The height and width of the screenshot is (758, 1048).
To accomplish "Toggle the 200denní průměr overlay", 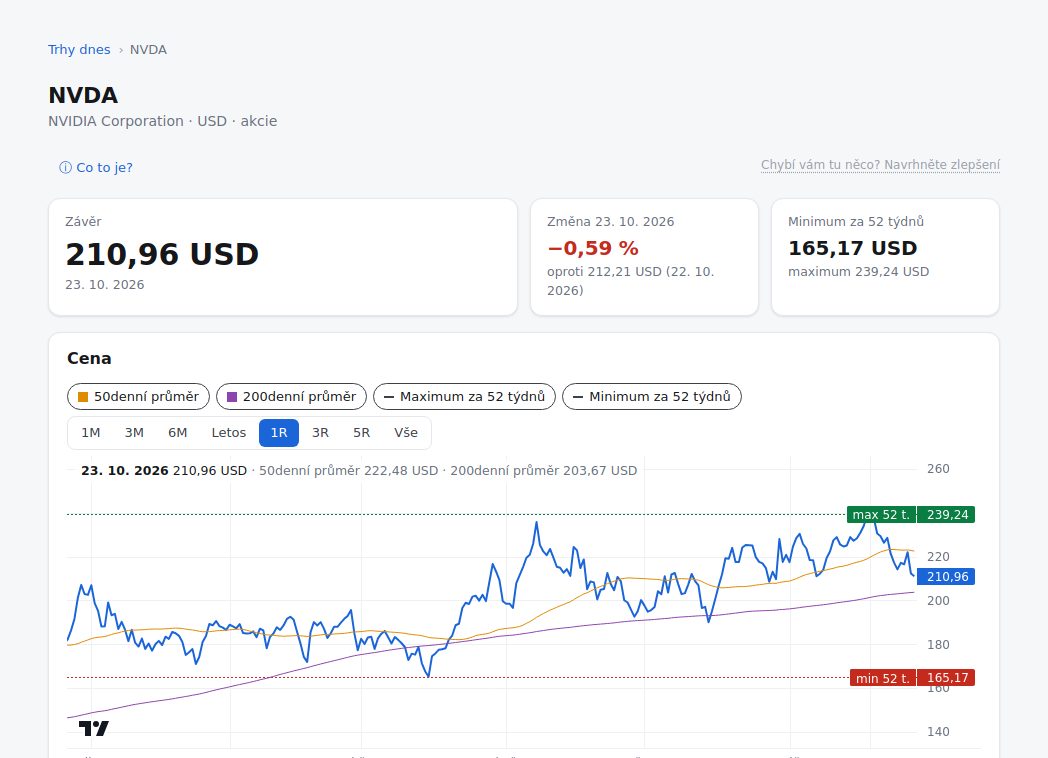I will 291,396.
